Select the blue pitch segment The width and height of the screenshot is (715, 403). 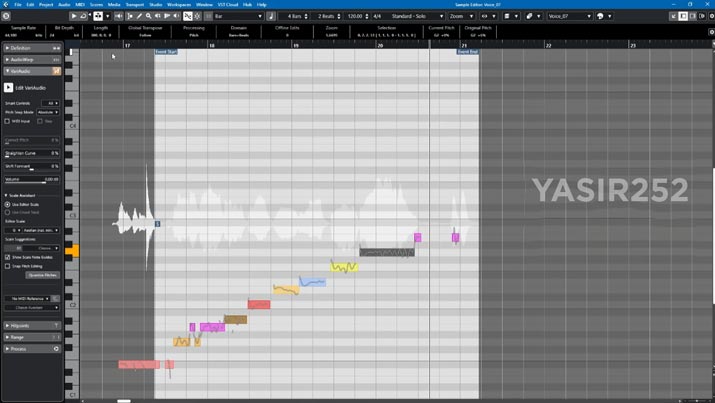(x=312, y=282)
